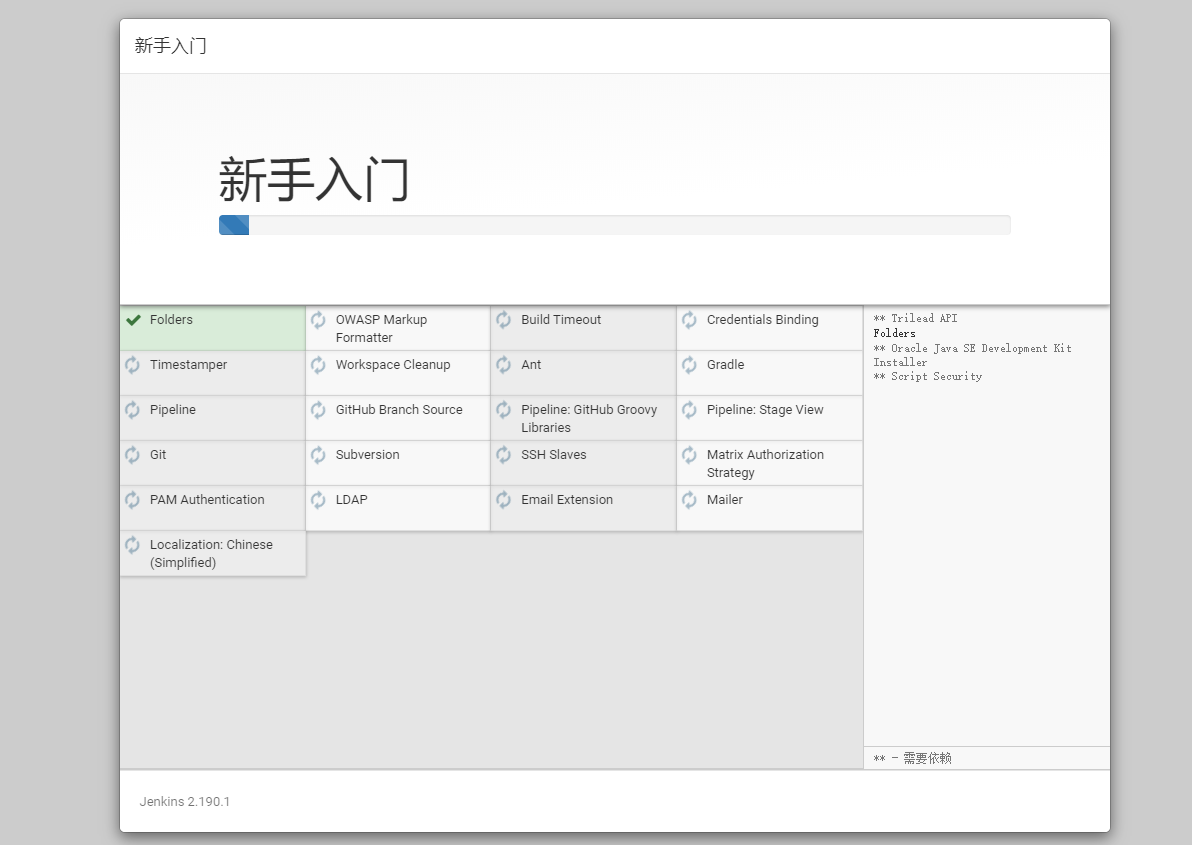The width and height of the screenshot is (1192, 845).
Task: Click the Jenkins 2.190.1 version text
Action: (185, 801)
